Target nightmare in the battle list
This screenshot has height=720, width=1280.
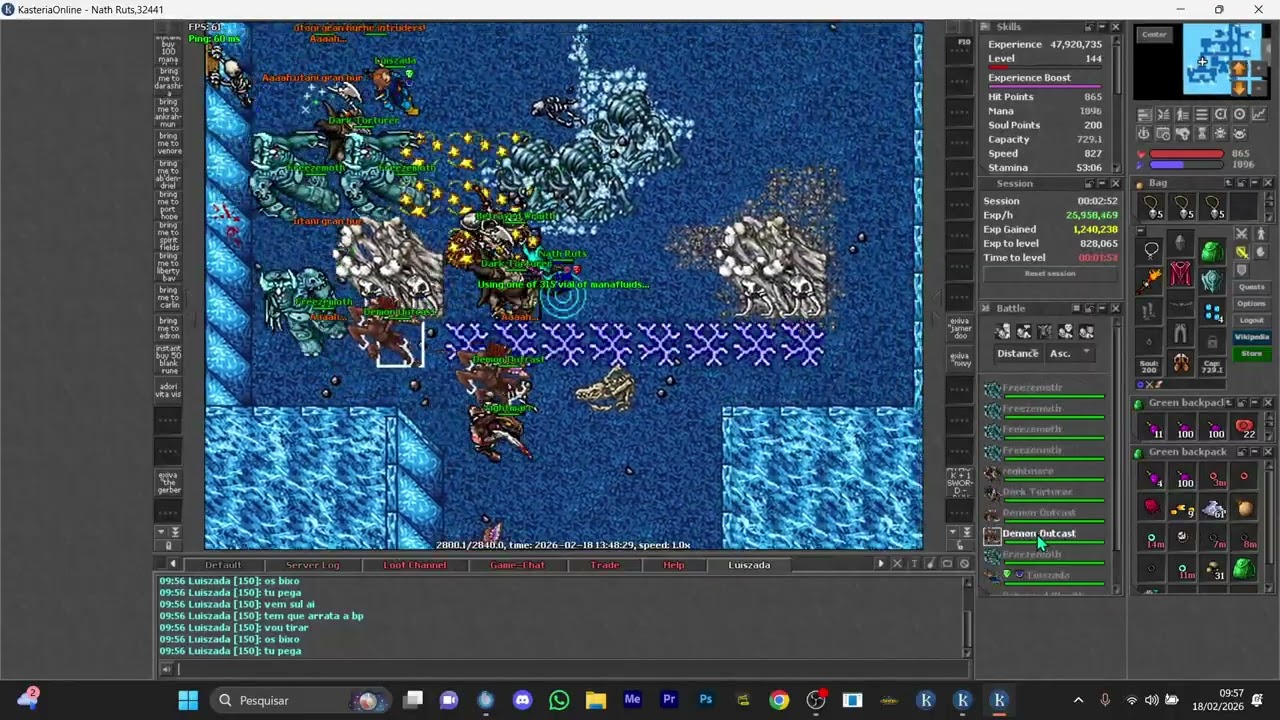pos(1046,472)
